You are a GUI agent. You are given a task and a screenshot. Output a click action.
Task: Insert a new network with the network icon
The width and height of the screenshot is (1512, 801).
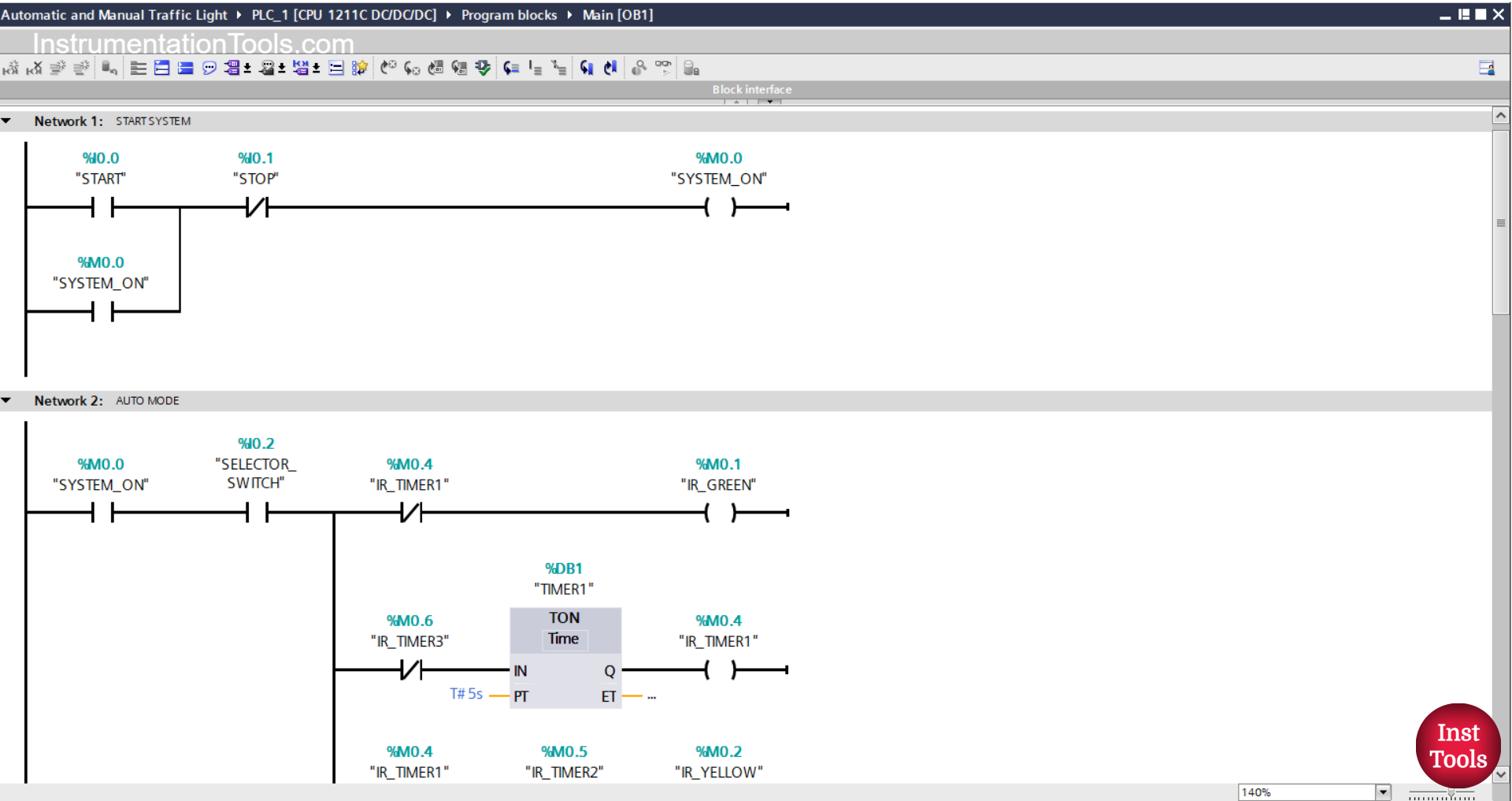click(161, 68)
